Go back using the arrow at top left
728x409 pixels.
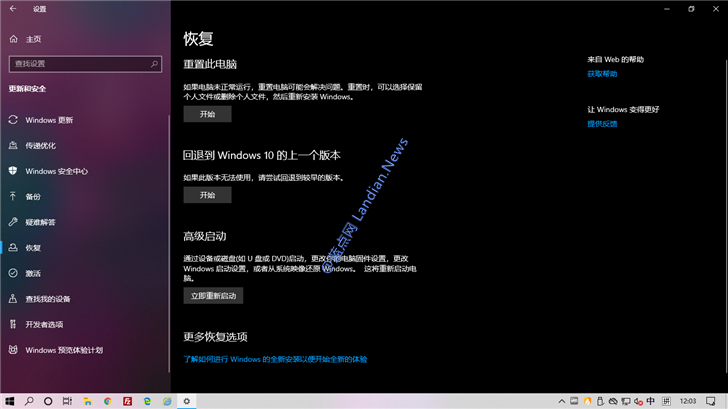(13, 9)
